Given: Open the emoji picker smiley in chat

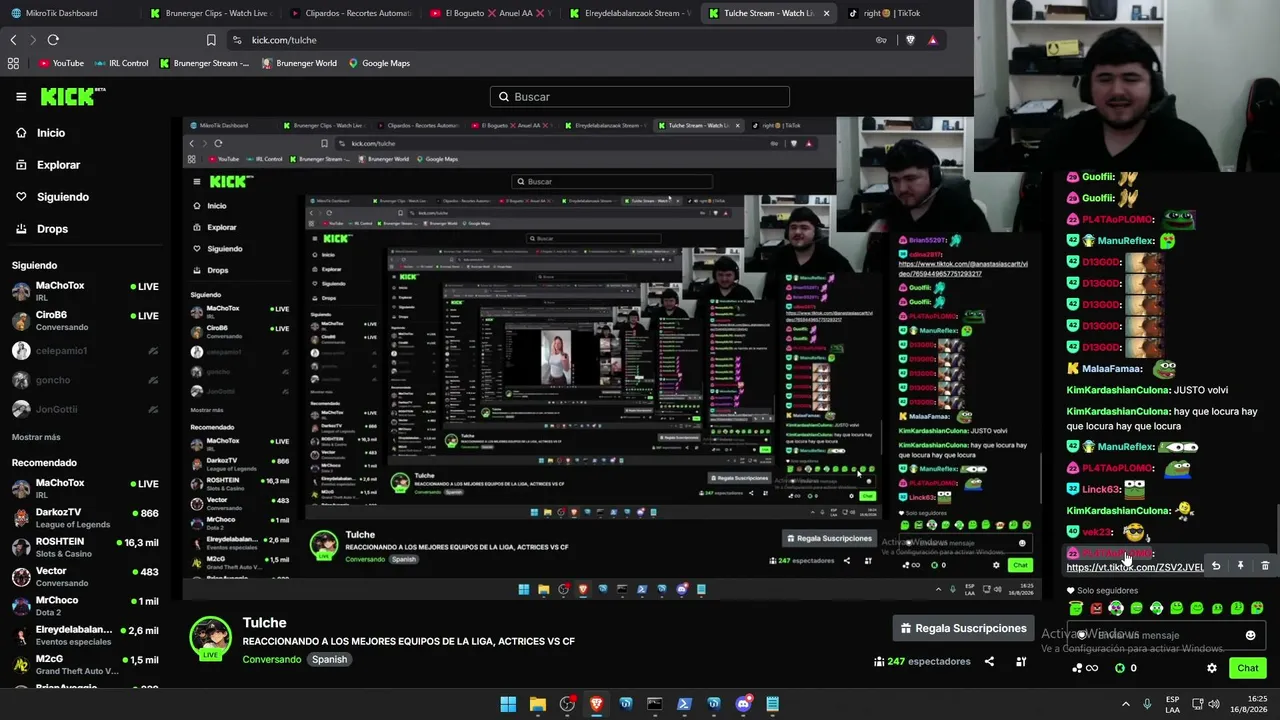Looking at the screenshot, I should [x=1250, y=635].
